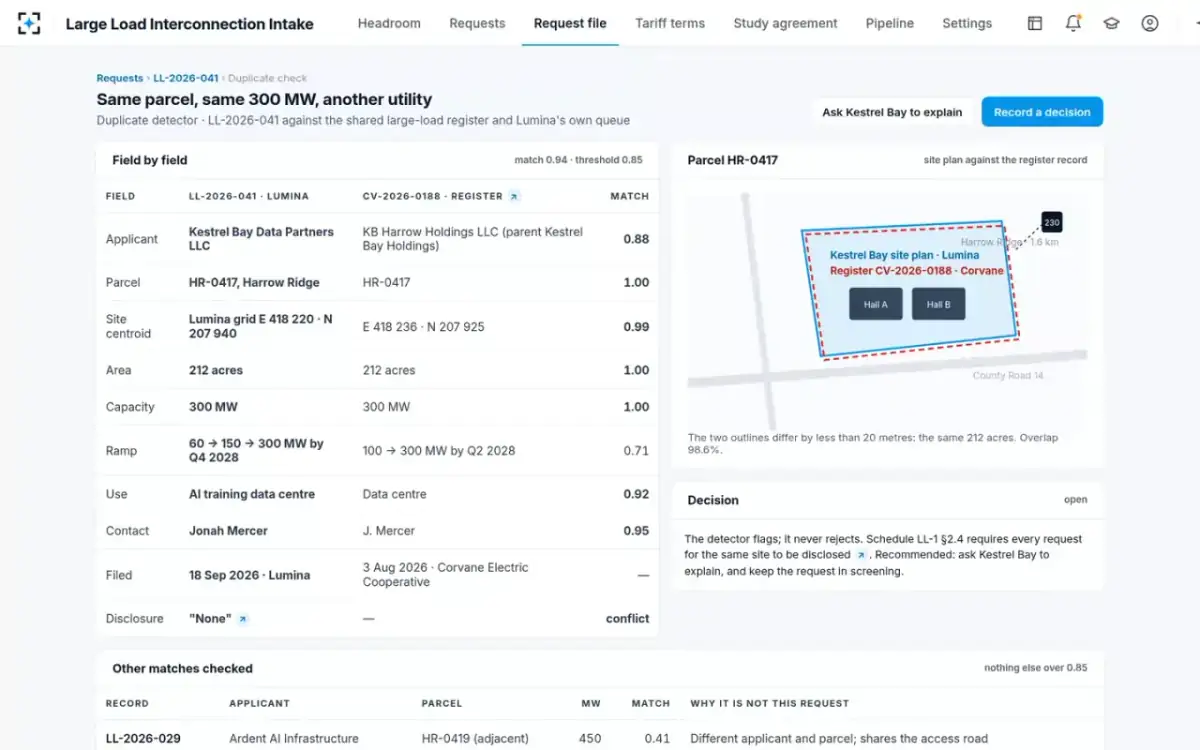Click the Contact match score 0.95

(x=636, y=531)
